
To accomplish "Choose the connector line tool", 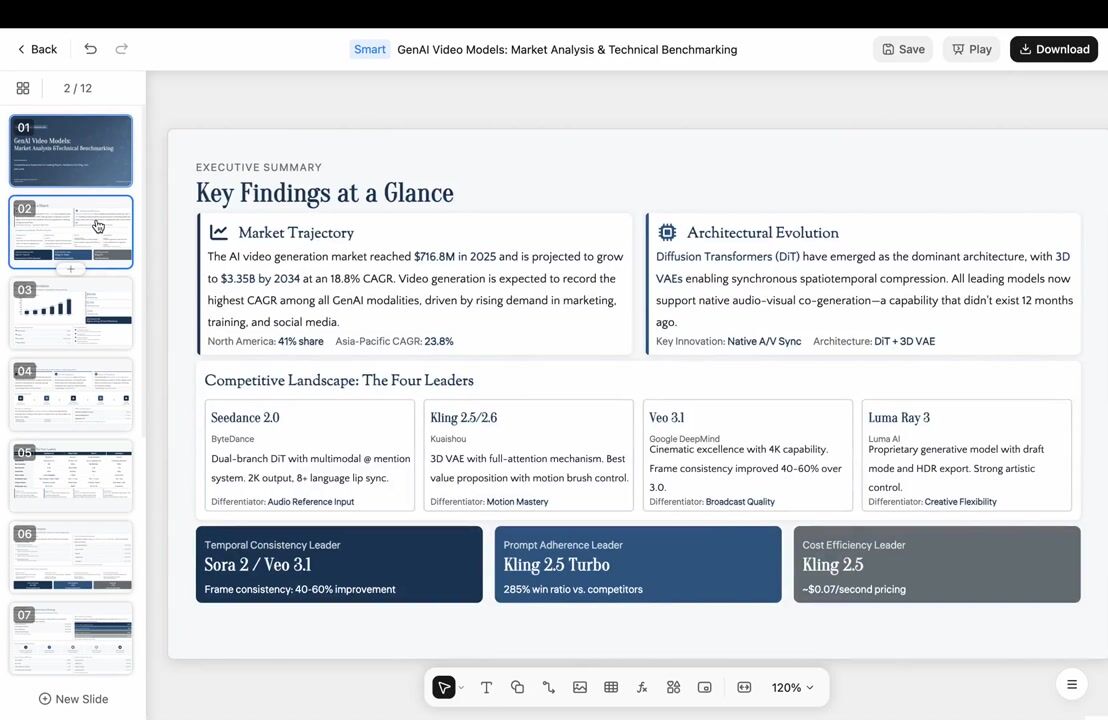I will point(548,687).
